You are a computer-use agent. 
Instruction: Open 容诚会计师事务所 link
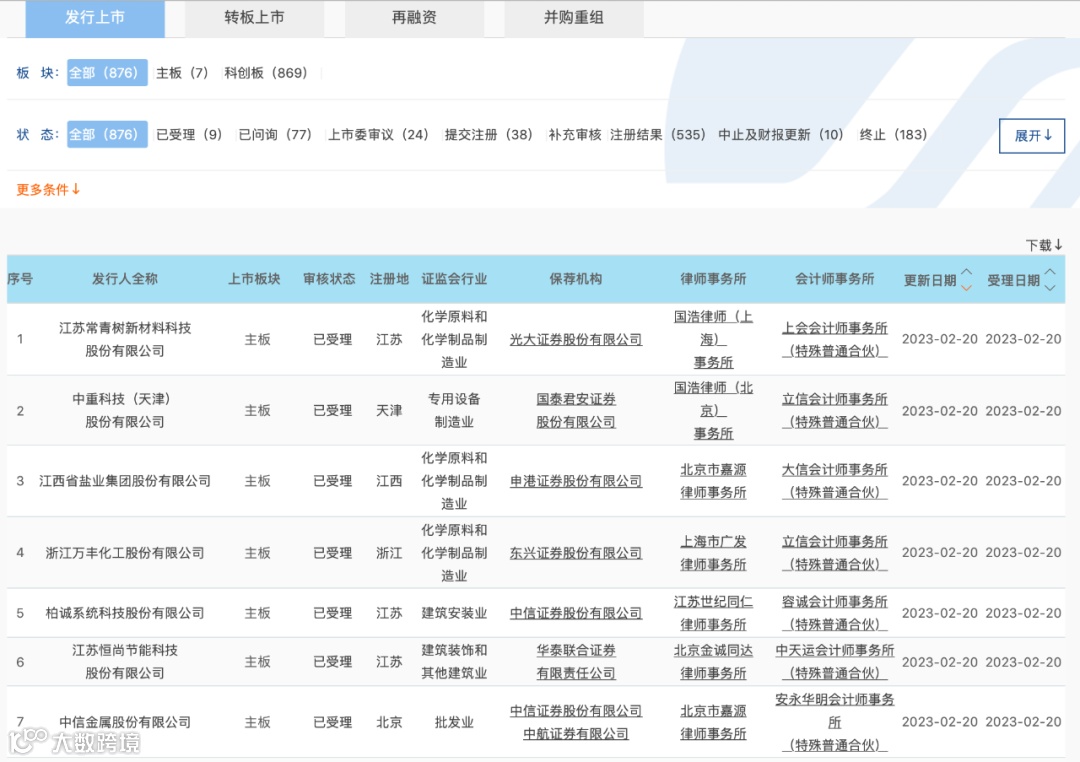pyautogui.click(x=835, y=612)
